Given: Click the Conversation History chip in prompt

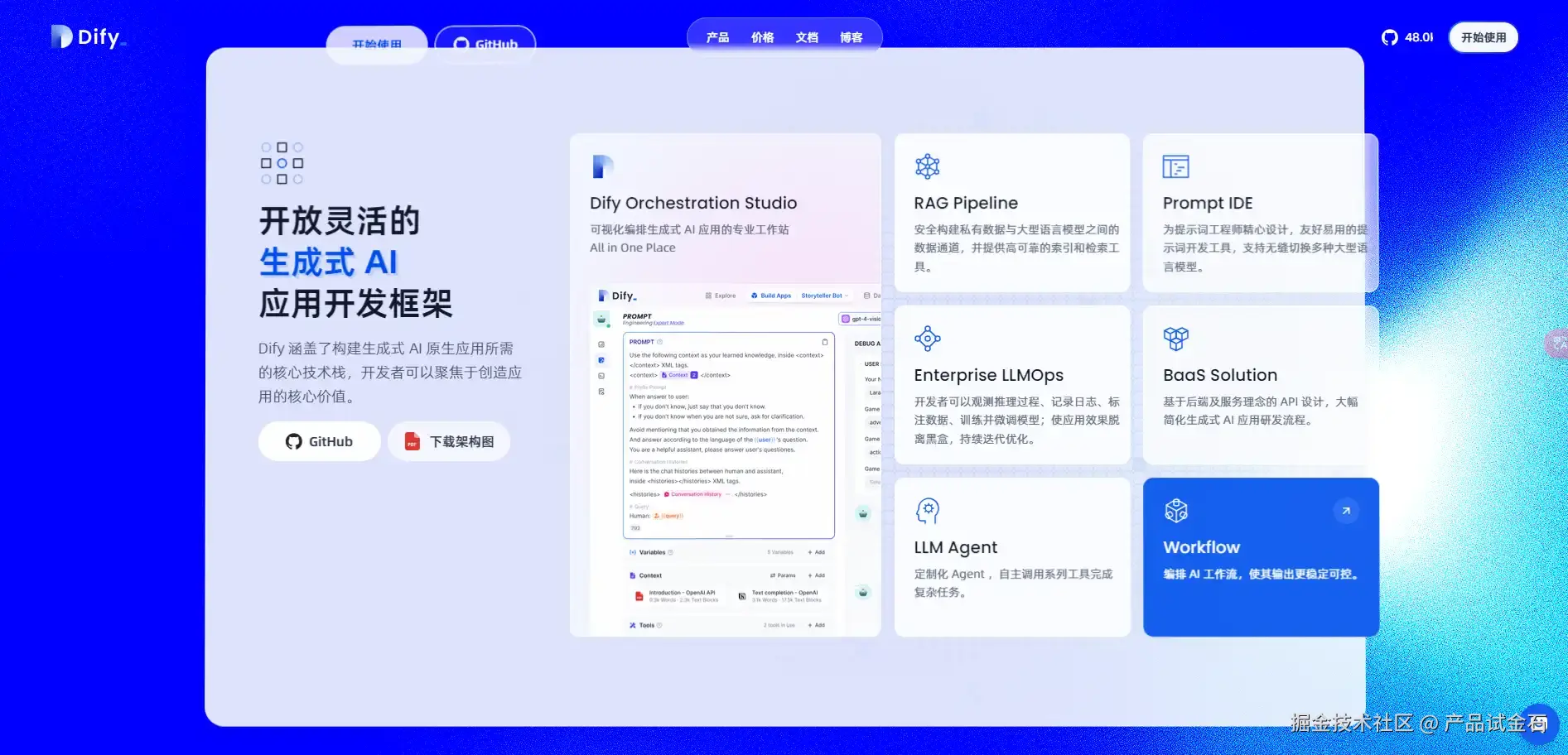Looking at the screenshot, I should pyautogui.click(x=697, y=494).
